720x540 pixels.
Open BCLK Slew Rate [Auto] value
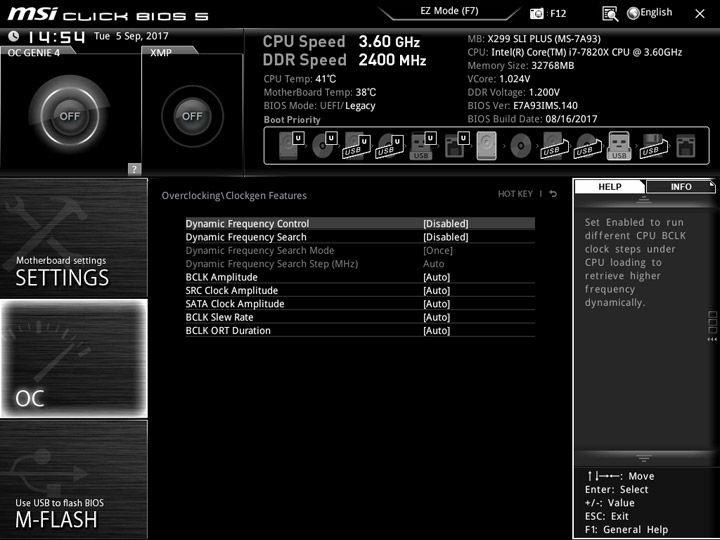tap(436, 317)
